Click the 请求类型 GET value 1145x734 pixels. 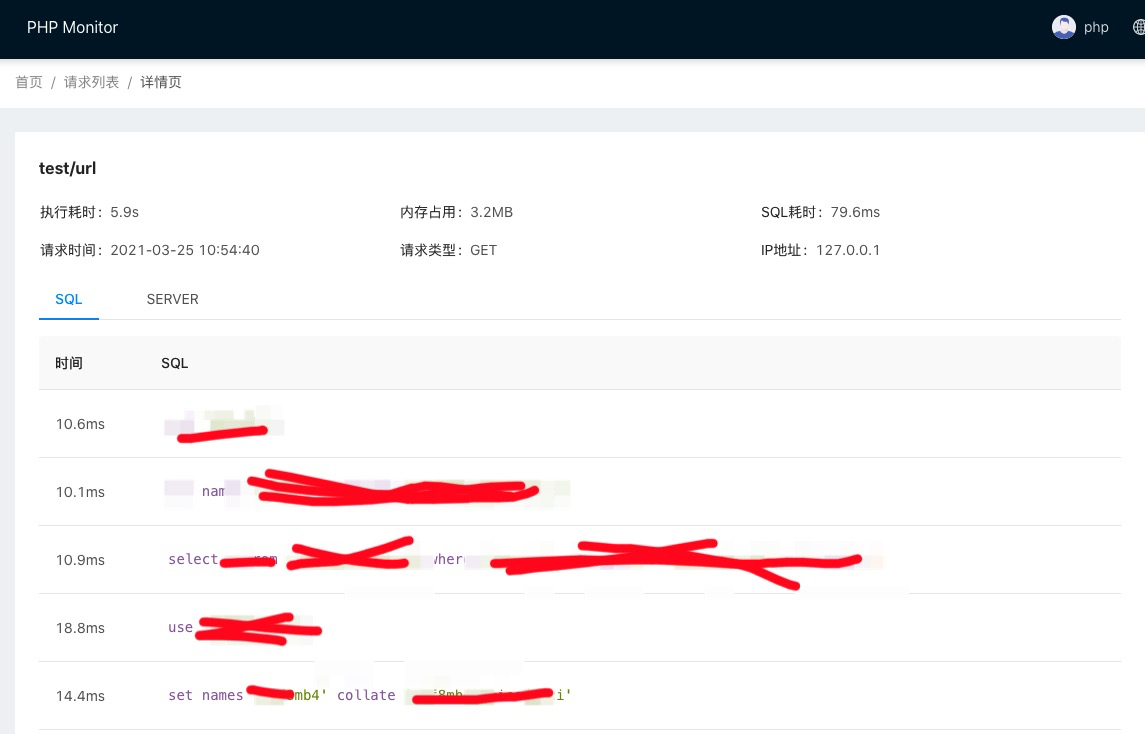click(x=483, y=250)
